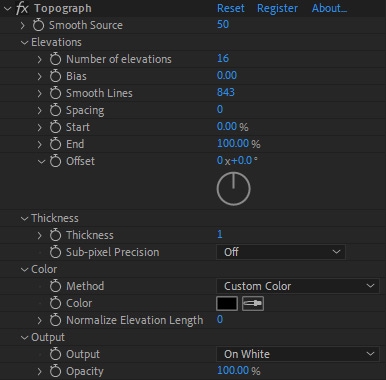Collapse the Thickness group
386x380 pixels.
pyautogui.click(x=24, y=218)
